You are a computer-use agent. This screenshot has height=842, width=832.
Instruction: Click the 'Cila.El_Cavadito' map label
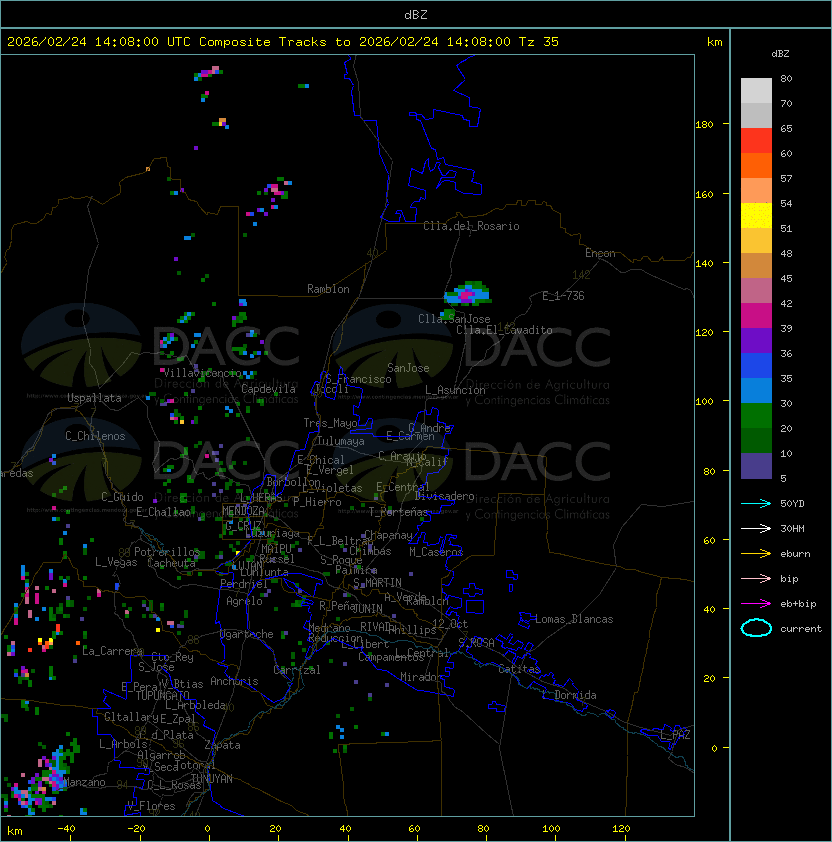tap(504, 330)
